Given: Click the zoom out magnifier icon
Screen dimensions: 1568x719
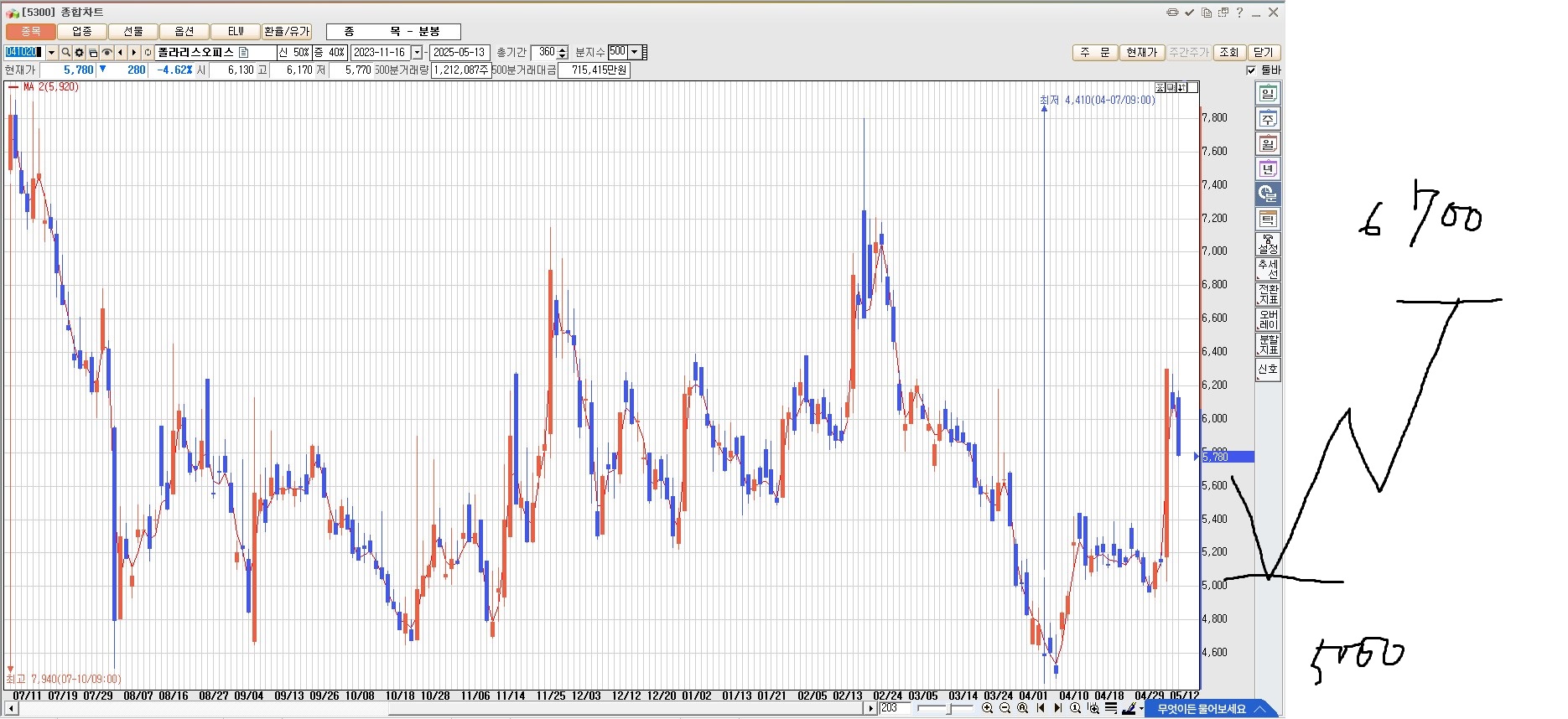Looking at the screenshot, I should [x=1005, y=709].
